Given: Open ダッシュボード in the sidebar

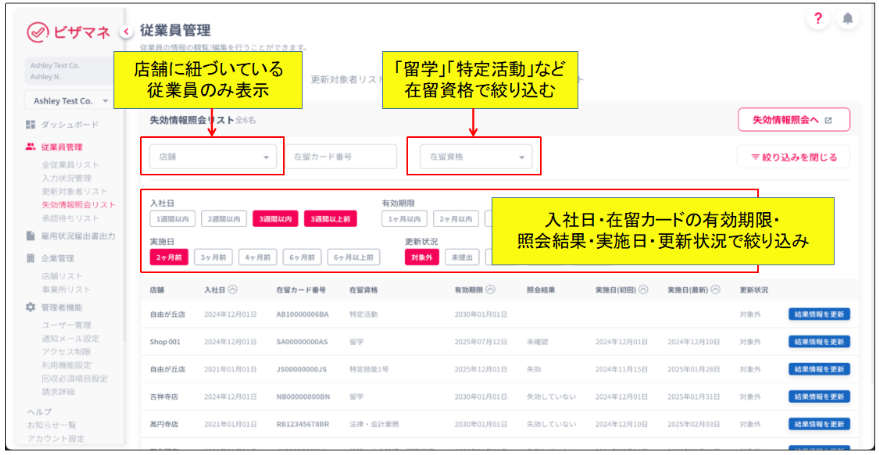Looking at the screenshot, I should pos(69,125).
